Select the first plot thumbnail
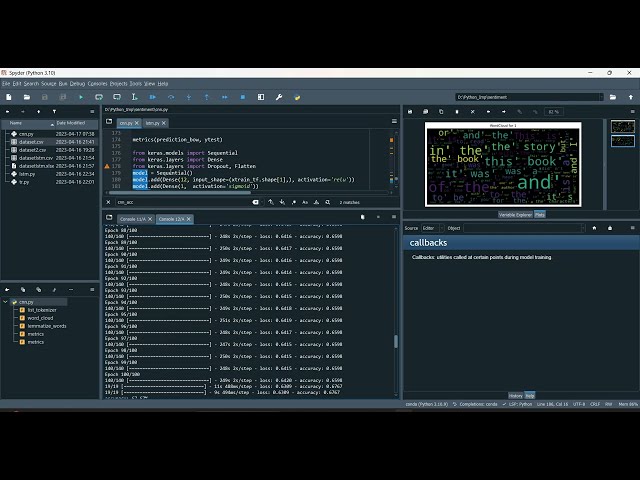The width and height of the screenshot is (640, 480). click(x=622, y=127)
